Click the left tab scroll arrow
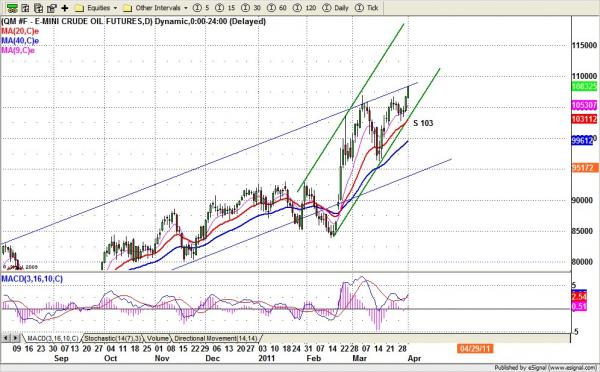Image resolution: width=600 pixels, height=372 pixels. (x=6, y=338)
